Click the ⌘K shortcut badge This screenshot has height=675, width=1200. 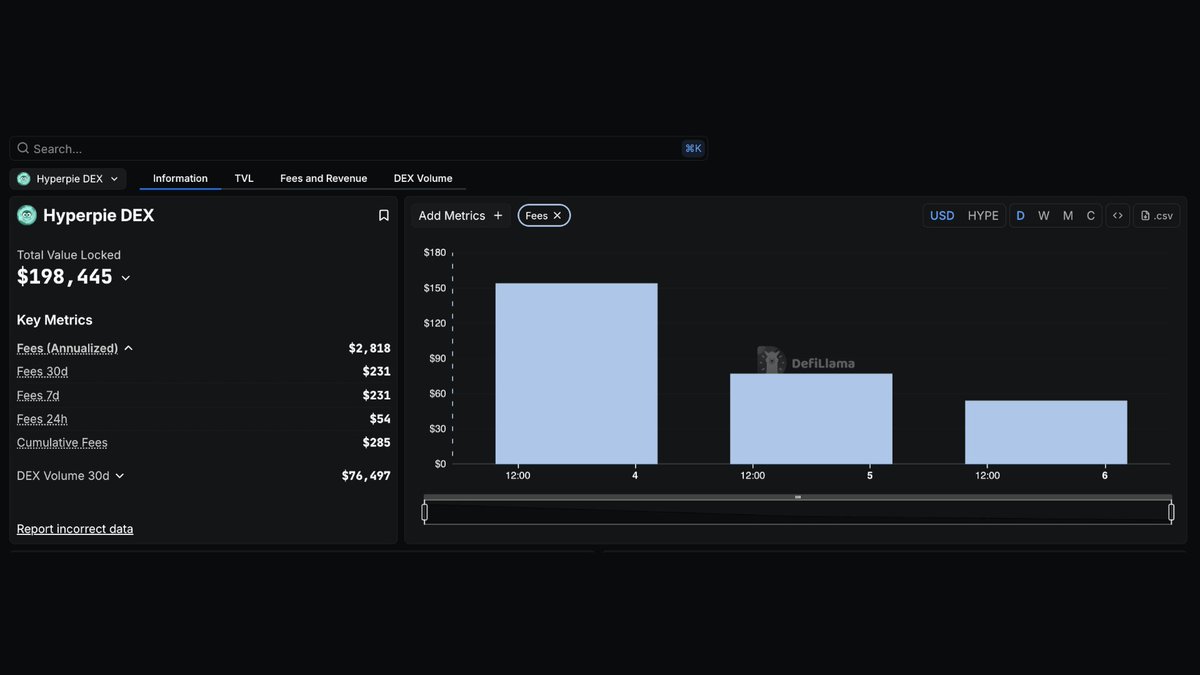point(693,148)
